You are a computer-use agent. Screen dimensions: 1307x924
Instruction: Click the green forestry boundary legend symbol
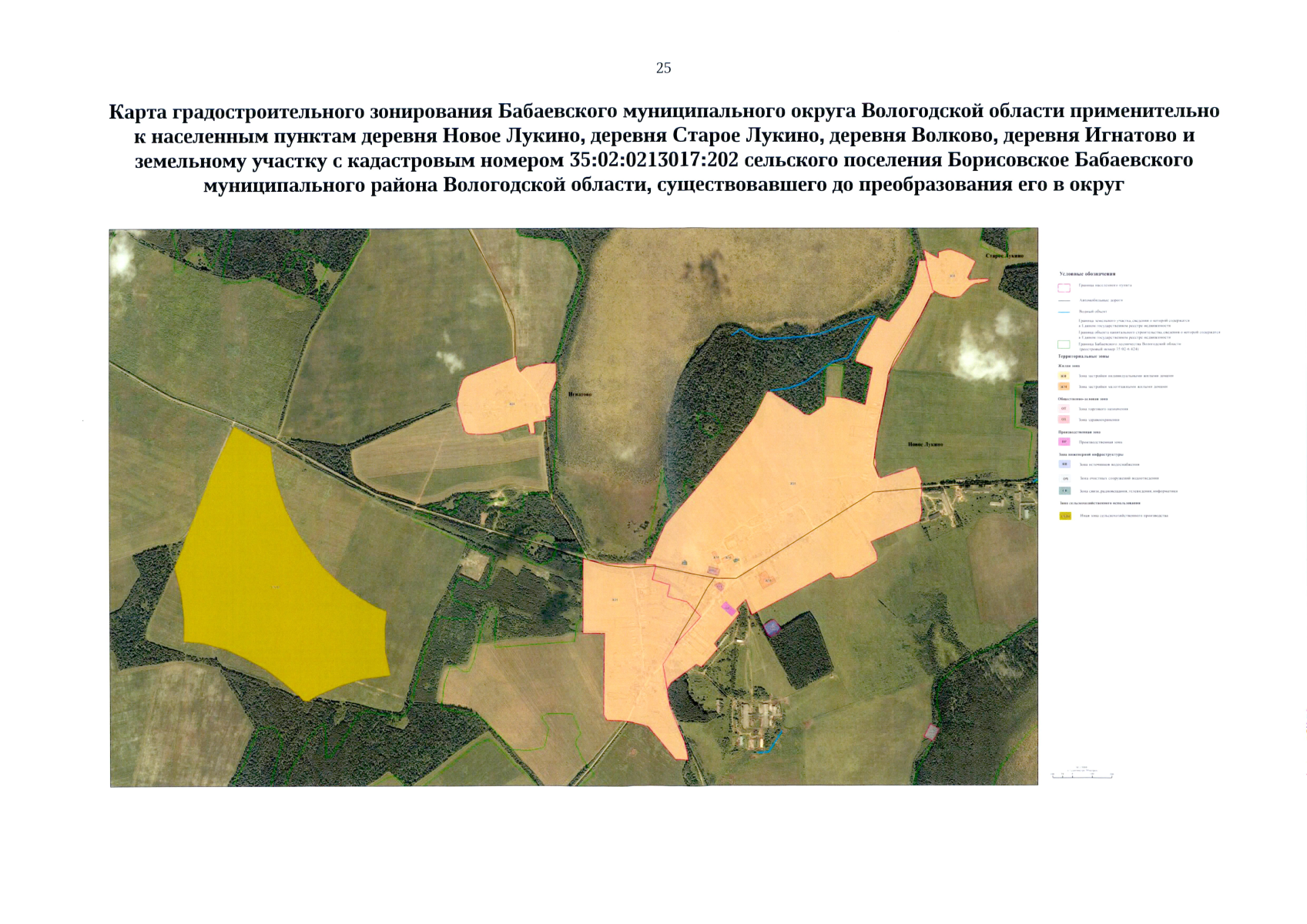[x=1064, y=344]
